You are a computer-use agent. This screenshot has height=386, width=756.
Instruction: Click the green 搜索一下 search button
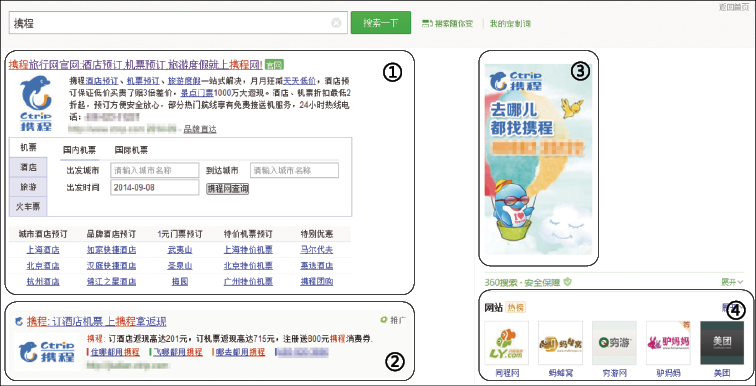[381, 23]
